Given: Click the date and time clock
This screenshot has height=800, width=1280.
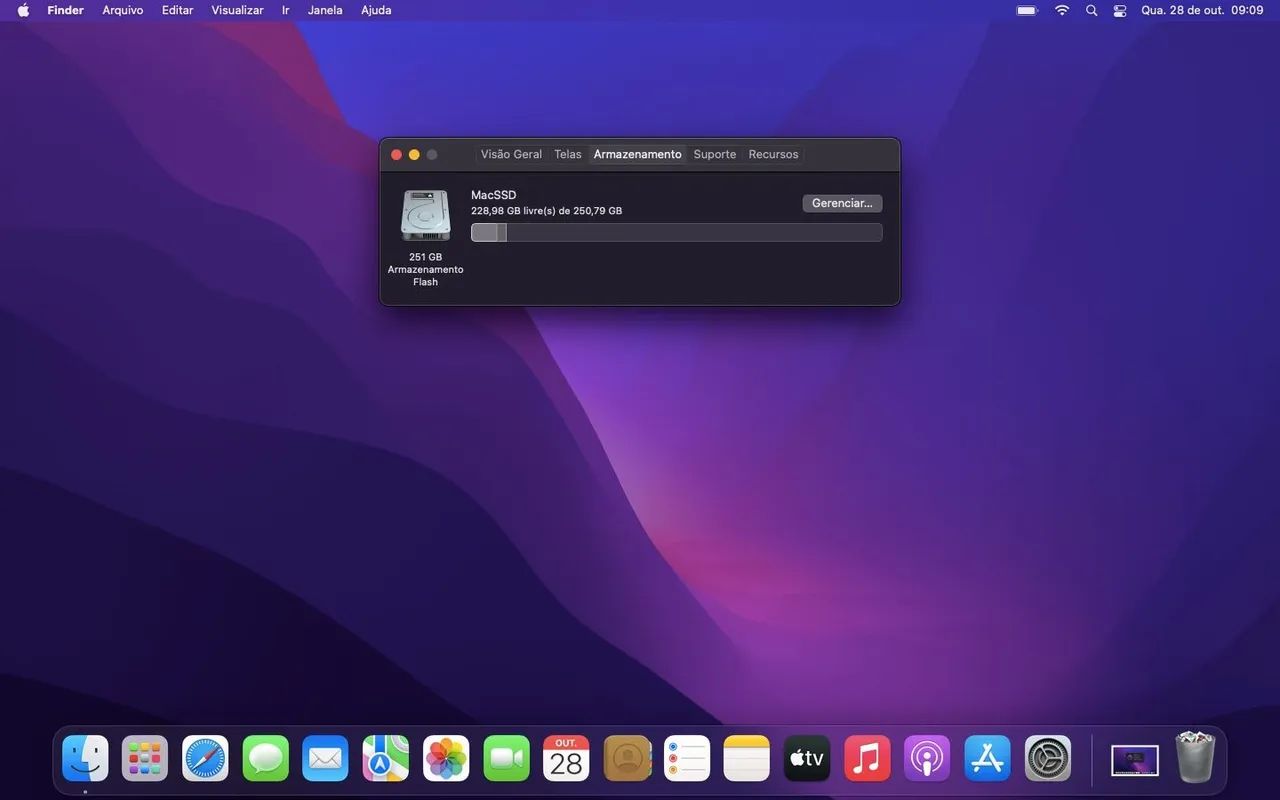Looking at the screenshot, I should [x=1202, y=10].
